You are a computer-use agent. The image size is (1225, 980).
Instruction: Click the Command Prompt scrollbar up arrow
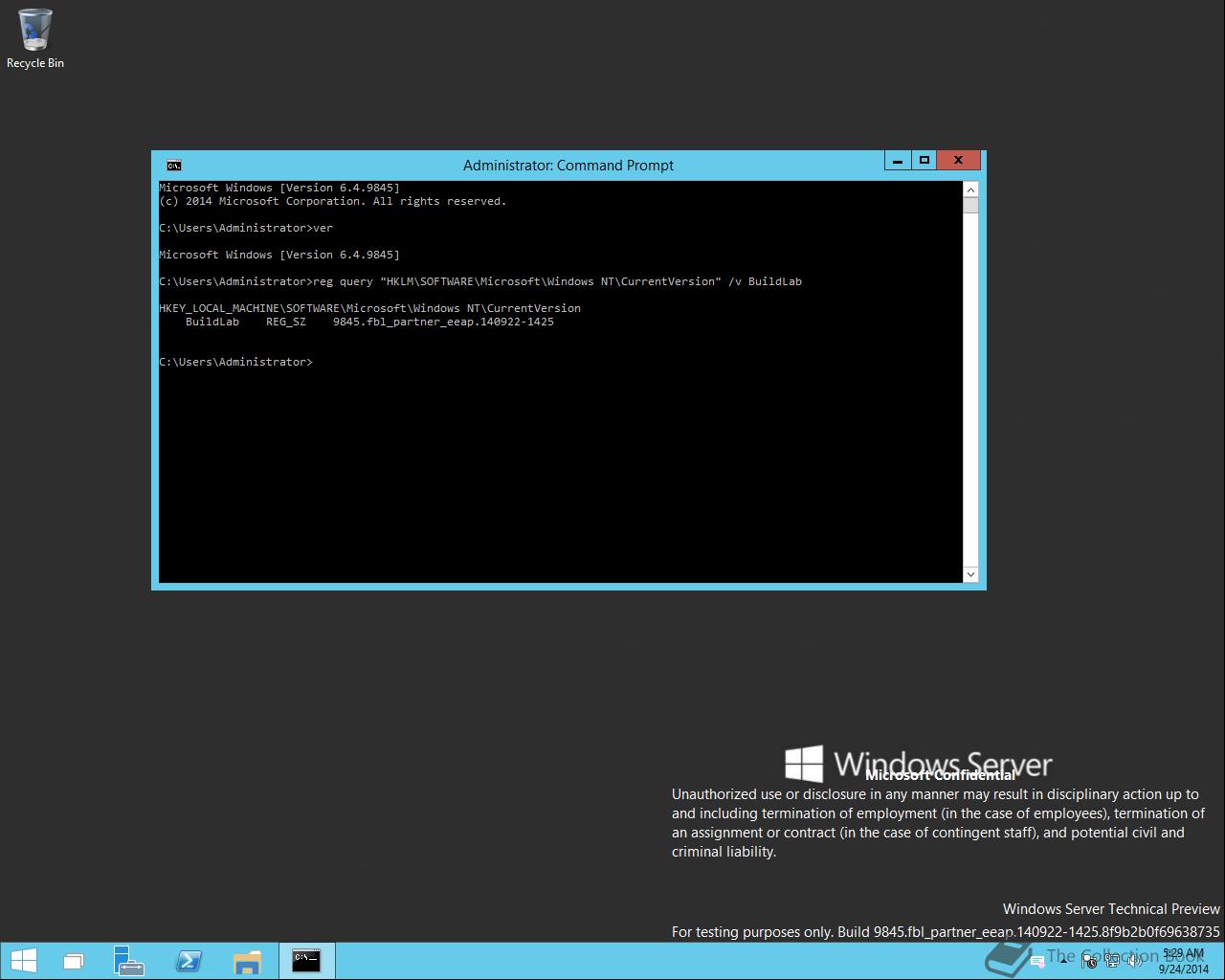click(x=970, y=189)
